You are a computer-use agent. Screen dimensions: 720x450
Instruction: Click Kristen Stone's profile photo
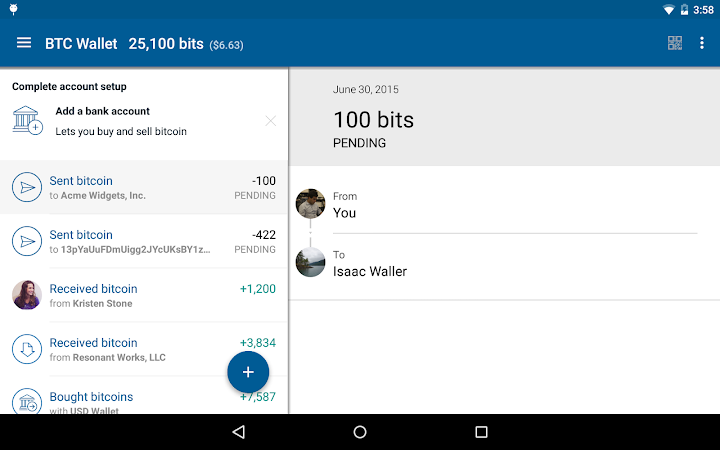coord(27,295)
